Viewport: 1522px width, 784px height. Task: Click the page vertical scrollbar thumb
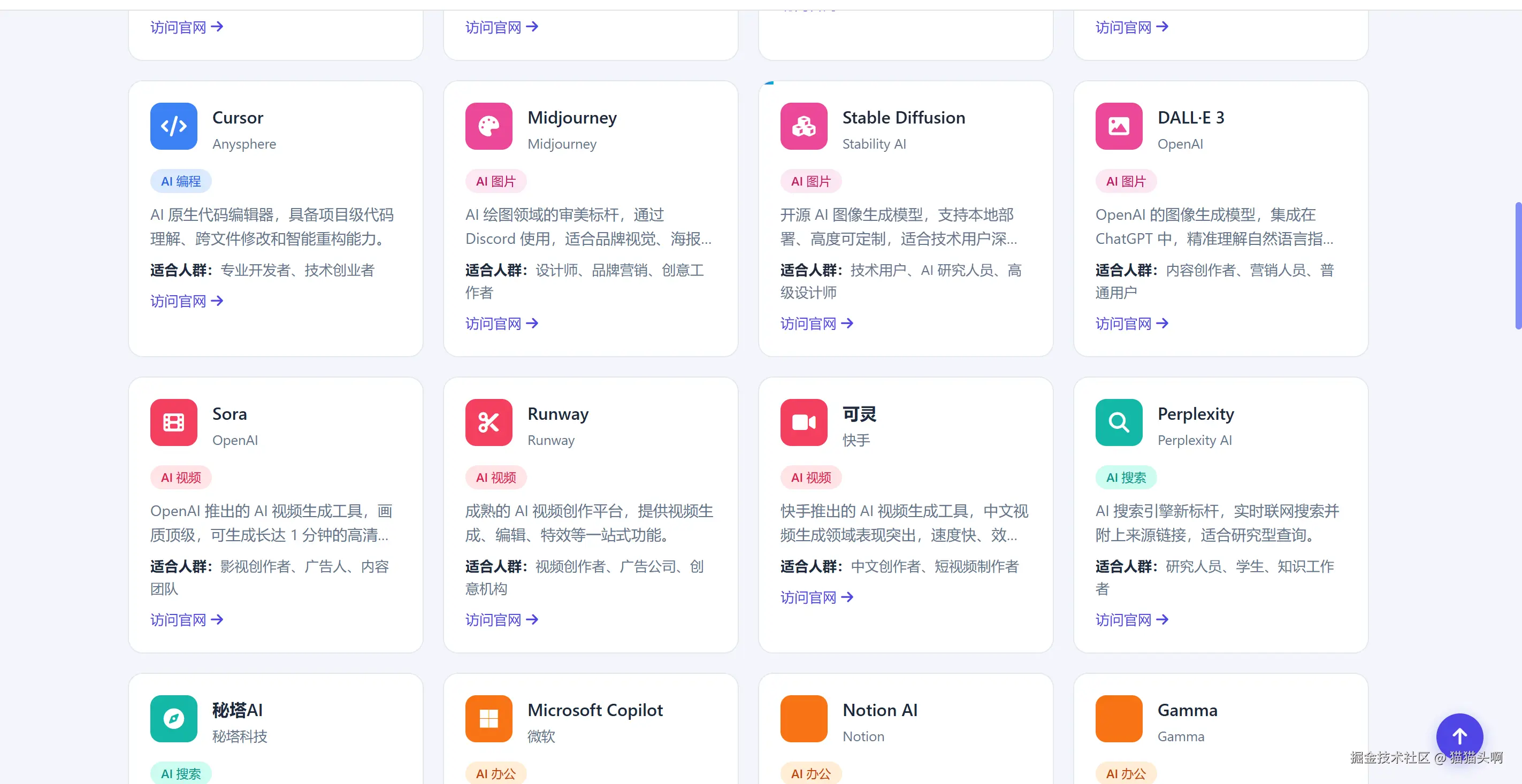[1517, 265]
